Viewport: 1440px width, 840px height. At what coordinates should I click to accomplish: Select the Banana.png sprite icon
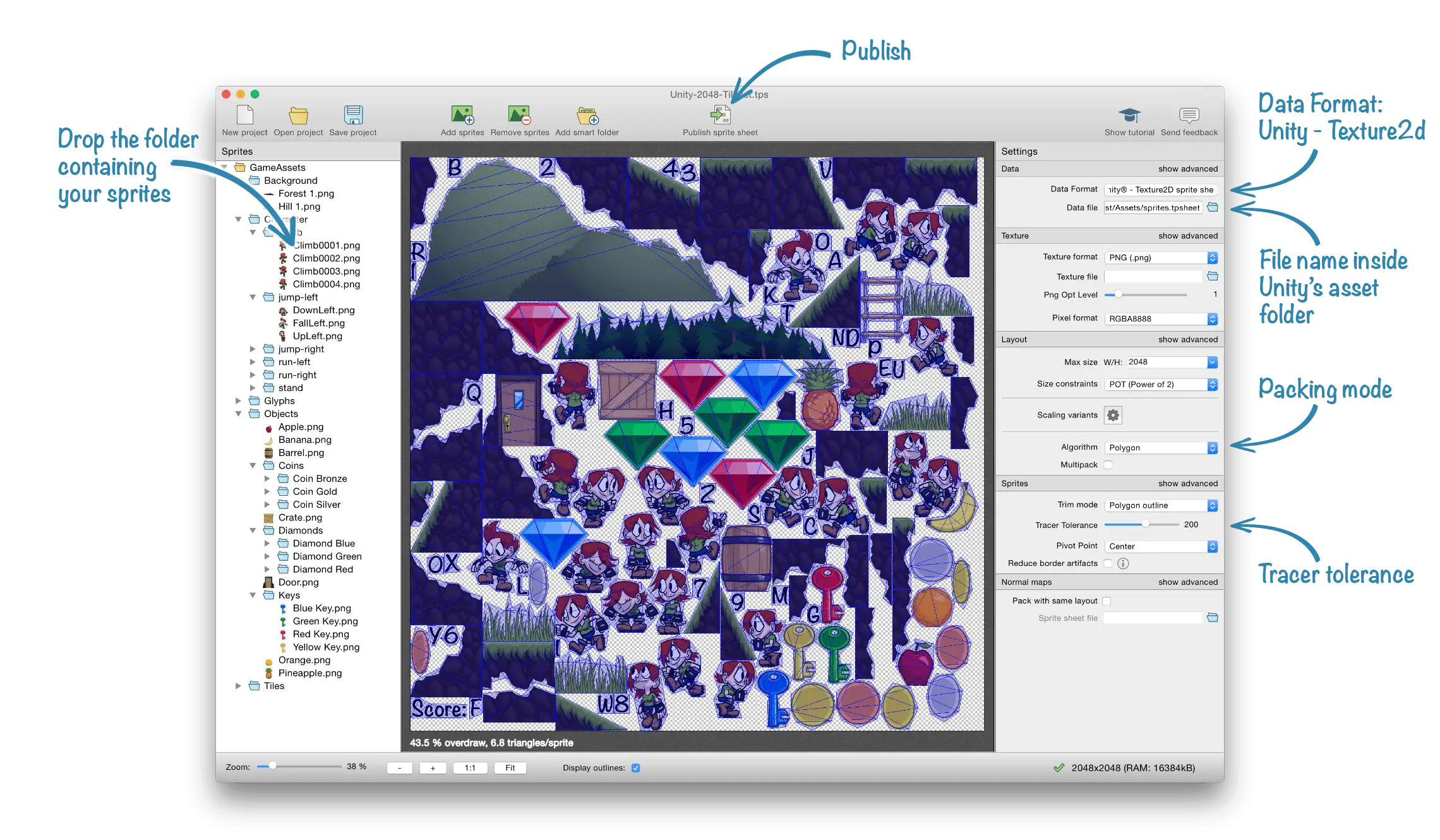pyautogui.click(x=268, y=440)
